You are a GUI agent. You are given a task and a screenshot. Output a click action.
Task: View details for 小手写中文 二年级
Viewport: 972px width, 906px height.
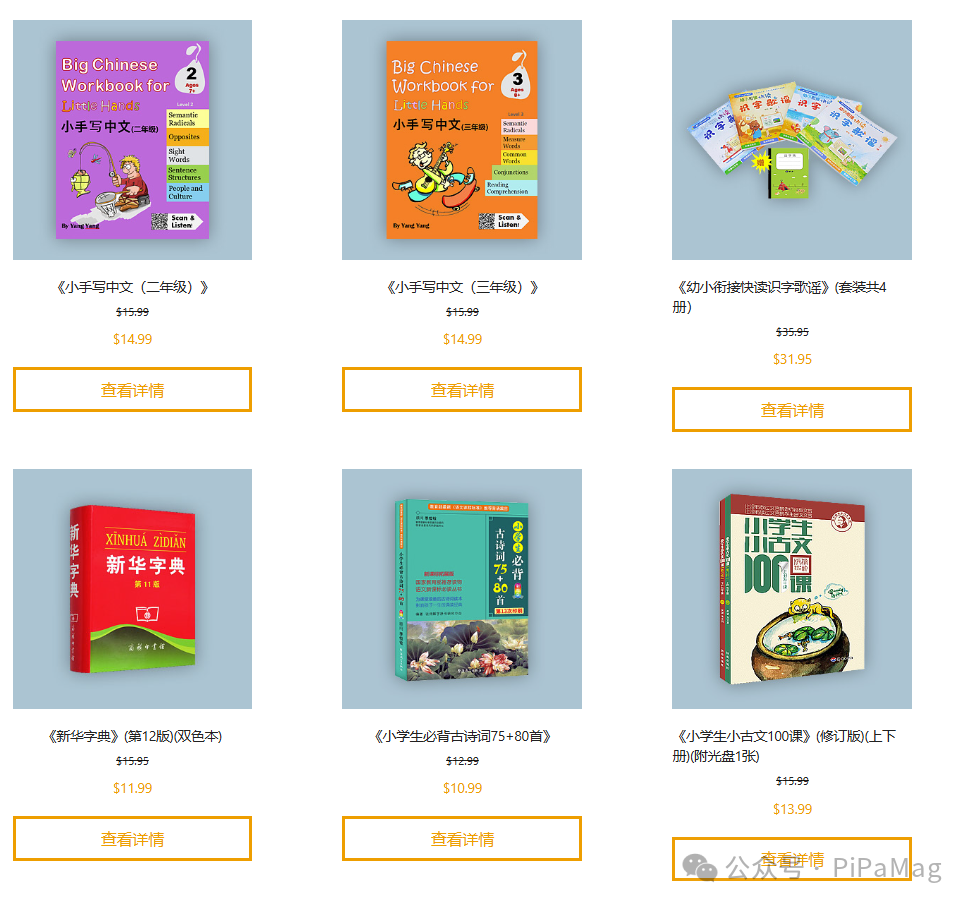[x=132, y=390]
